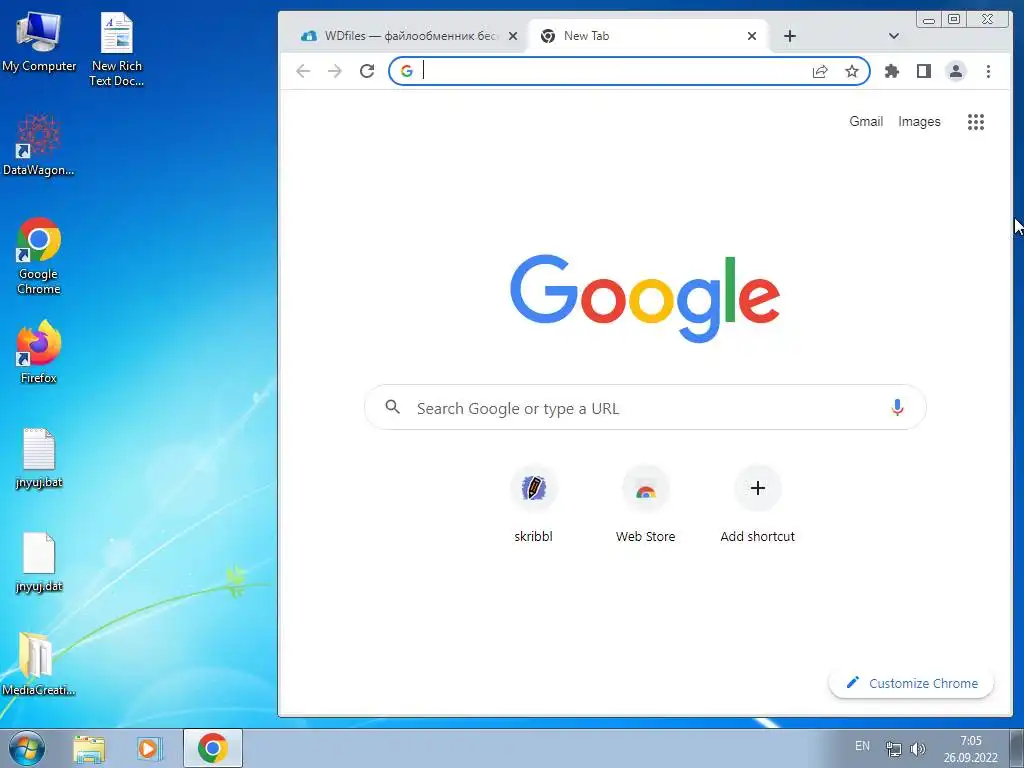The width and height of the screenshot is (1024, 768).
Task: Toggle the Chrome side panel
Action: click(x=923, y=71)
